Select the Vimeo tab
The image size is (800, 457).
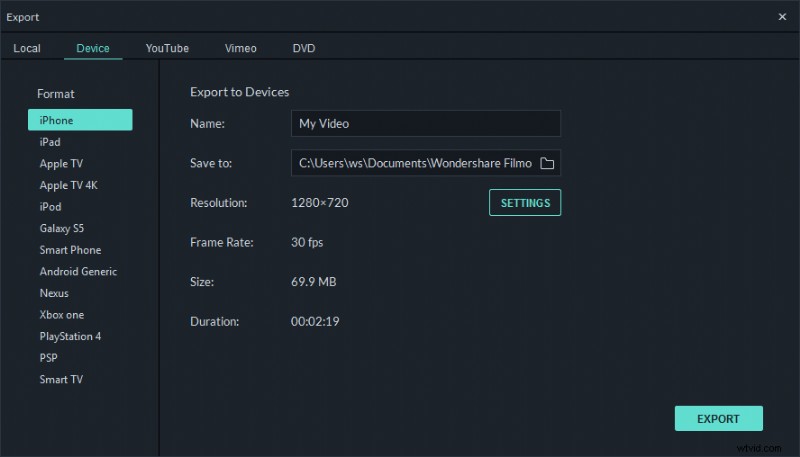[240, 48]
